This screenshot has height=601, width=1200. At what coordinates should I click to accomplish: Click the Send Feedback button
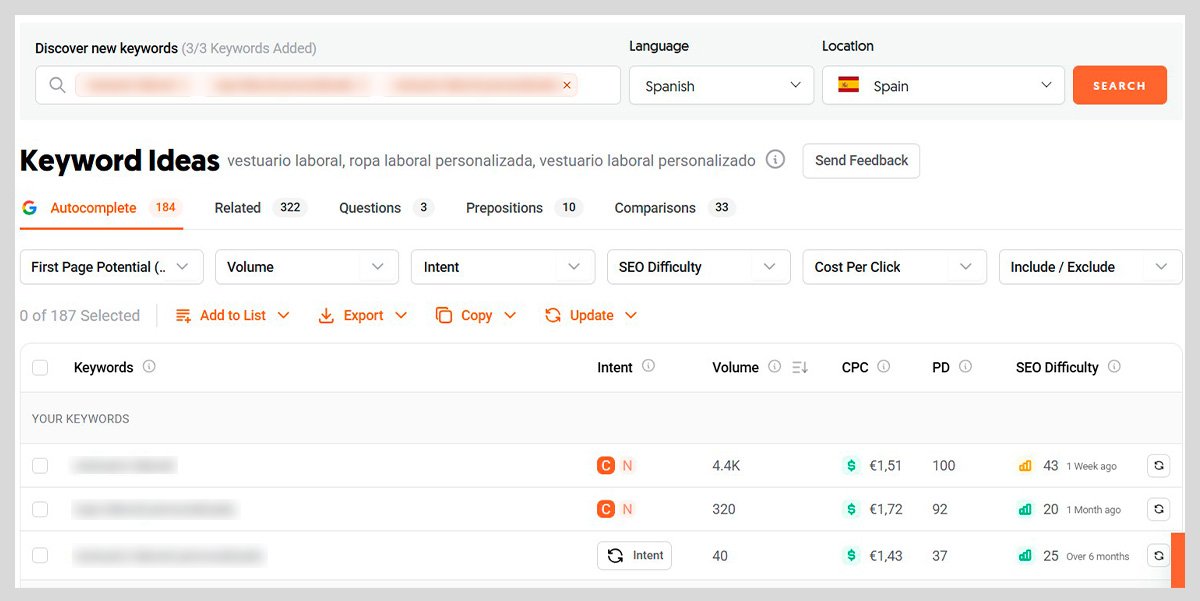(861, 160)
